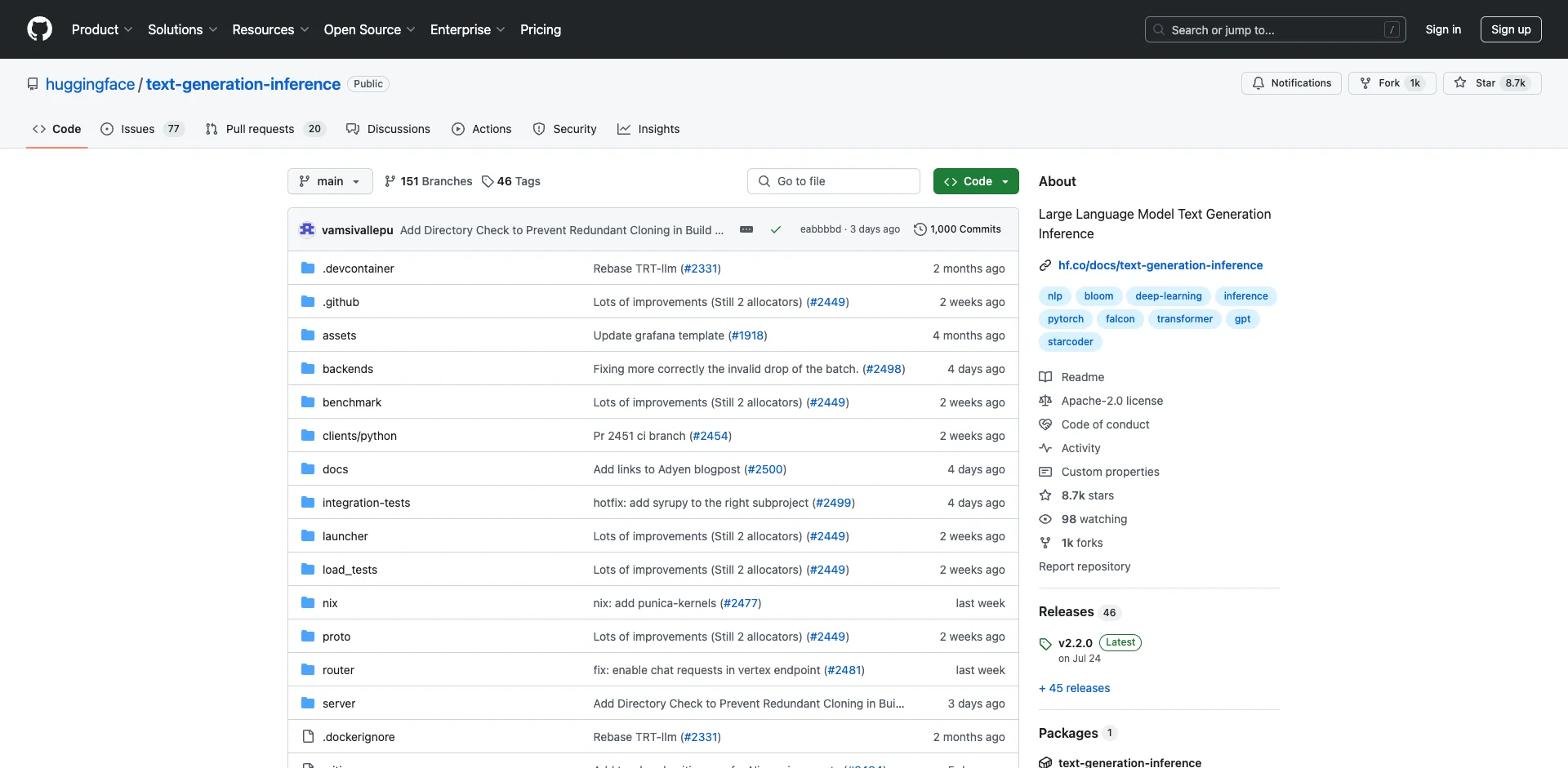Click the branch icon beside 151 Branches

390,181
